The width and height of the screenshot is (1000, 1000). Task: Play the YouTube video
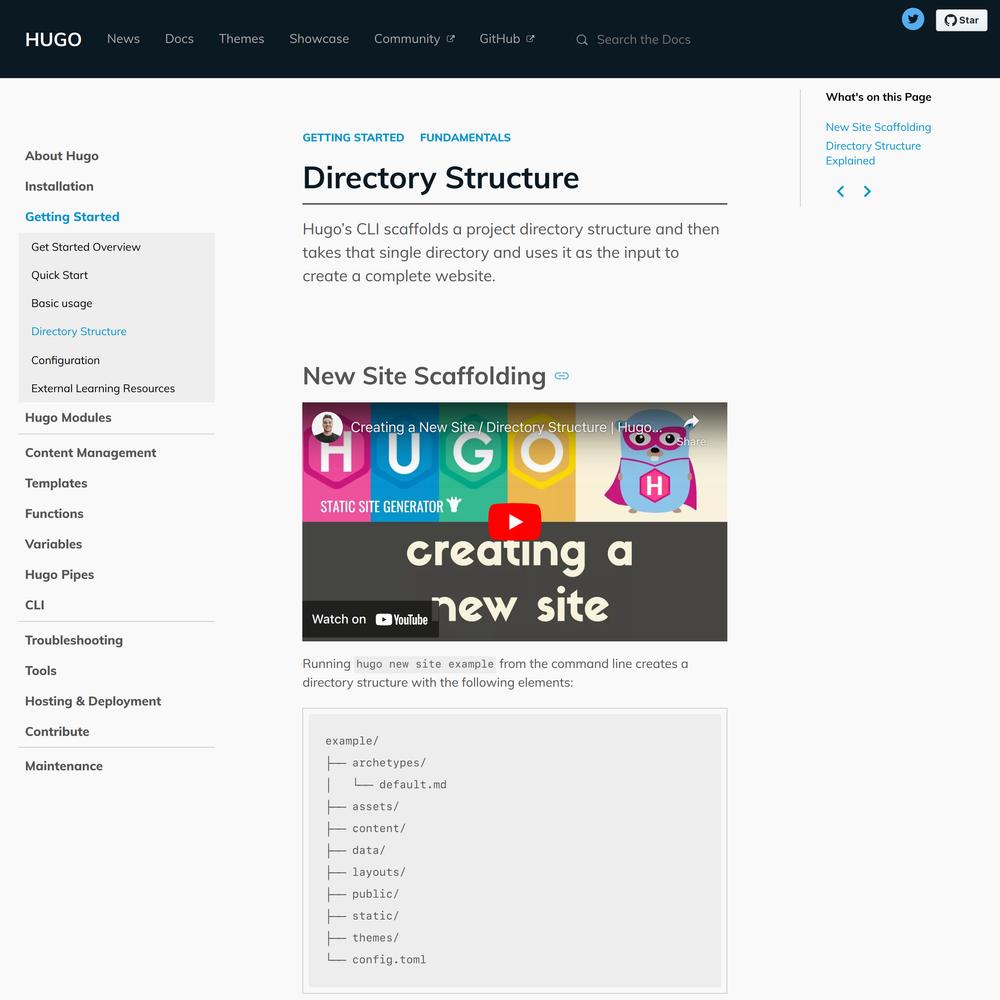click(x=515, y=522)
